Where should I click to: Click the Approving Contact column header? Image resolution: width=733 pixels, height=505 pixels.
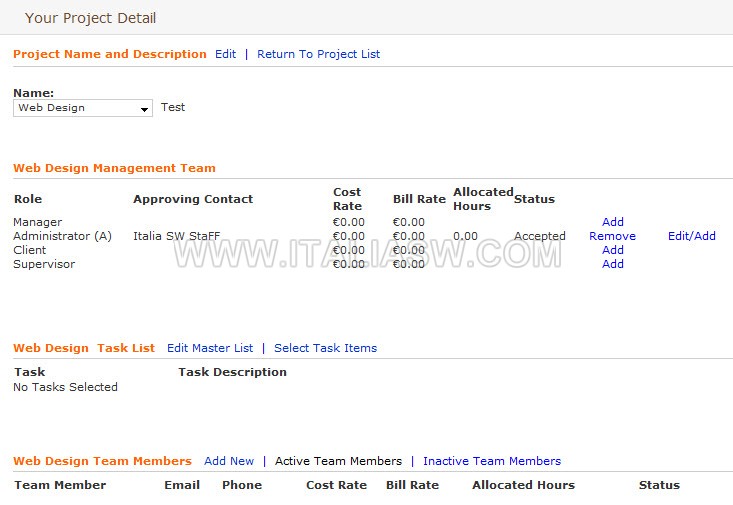tap(193, 199)
